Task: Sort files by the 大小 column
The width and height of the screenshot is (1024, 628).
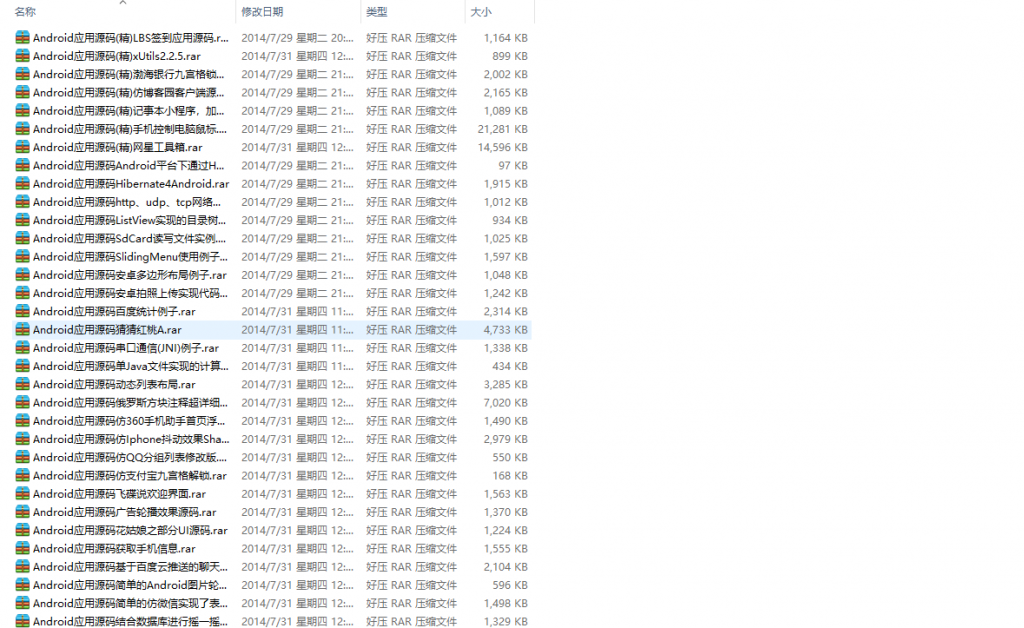Action: tap(481, 12)
